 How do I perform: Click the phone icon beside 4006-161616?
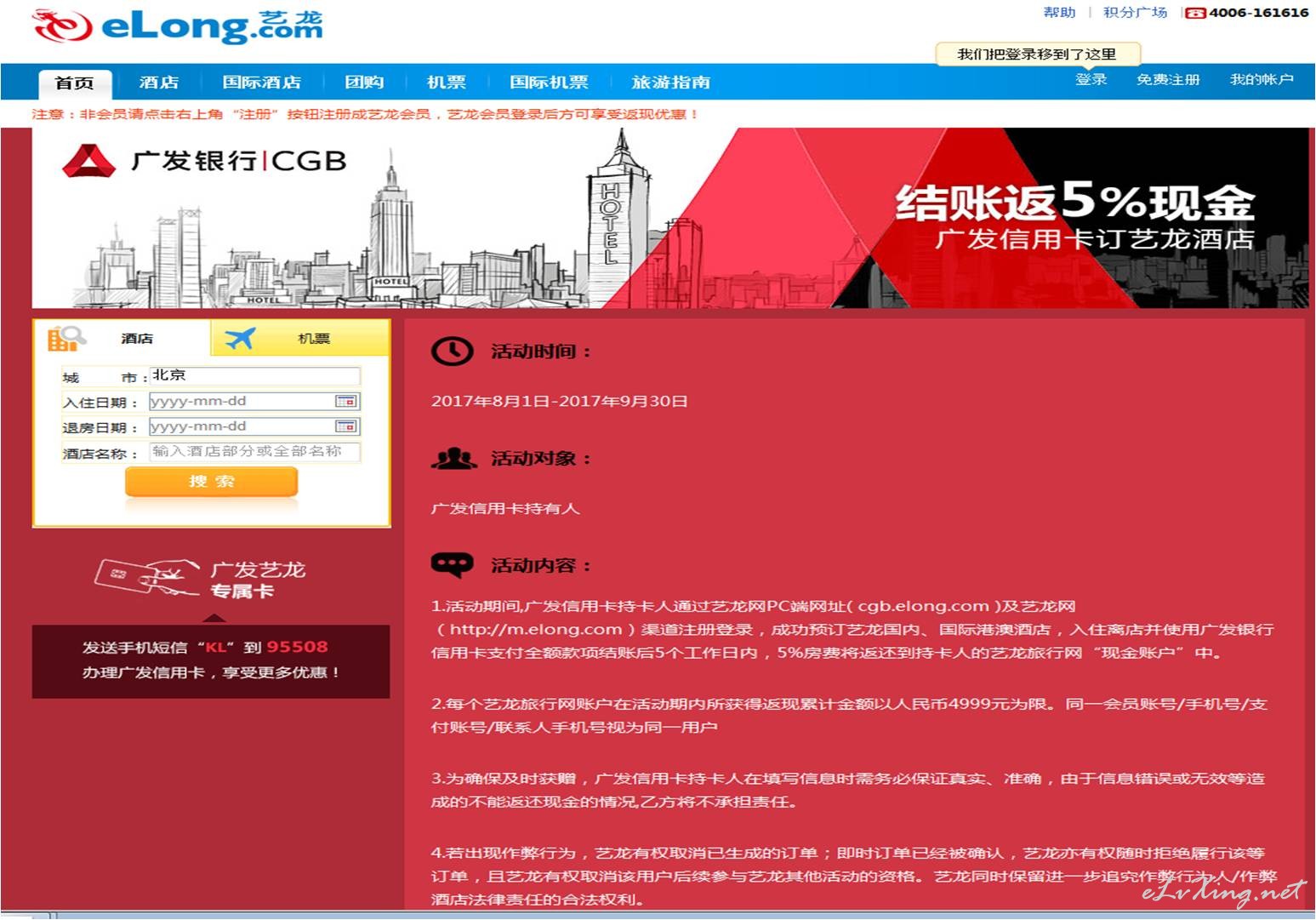pos(1195,13)
